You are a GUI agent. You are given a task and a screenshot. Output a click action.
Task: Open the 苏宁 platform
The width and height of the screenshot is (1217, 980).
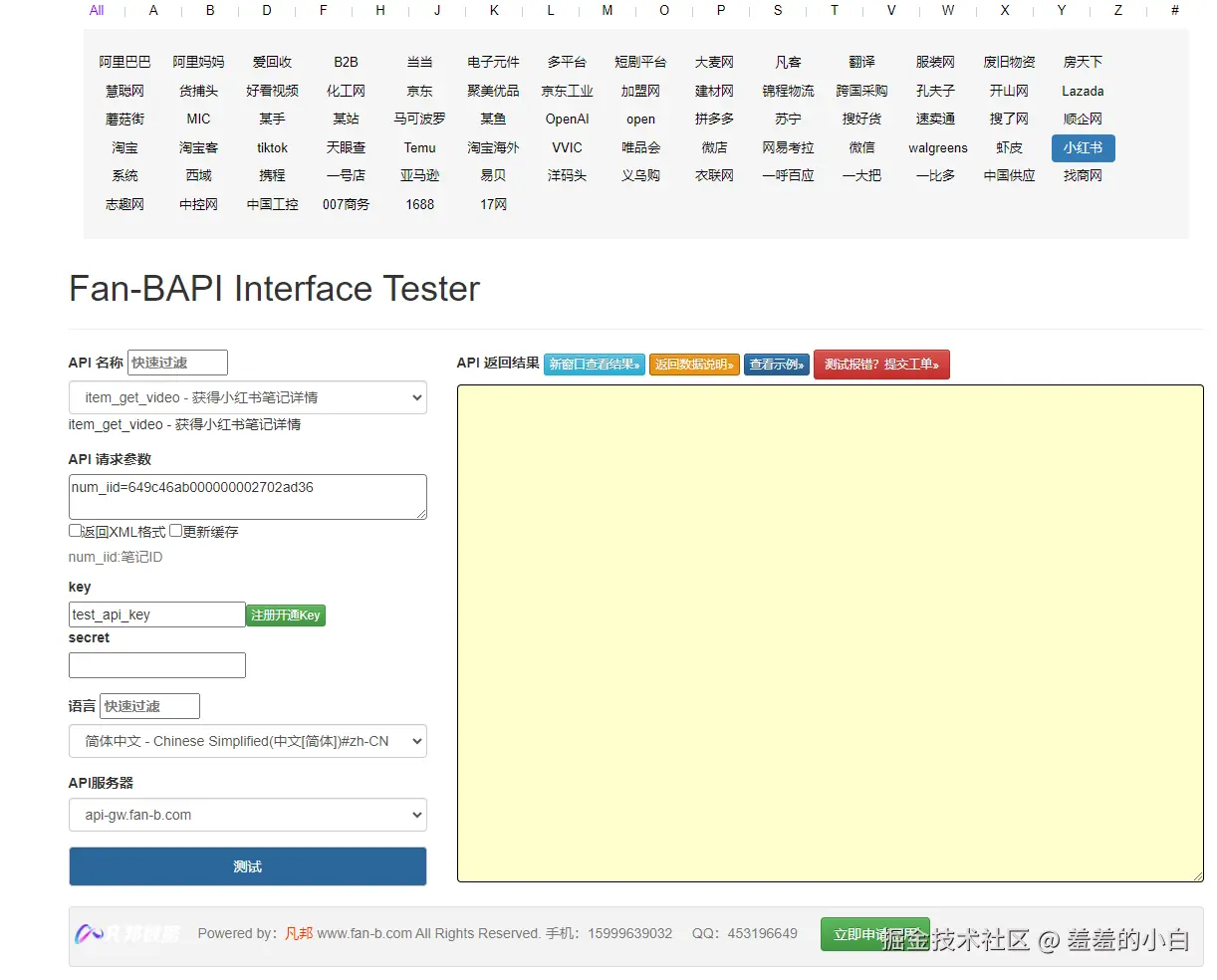(x=788, y=119)
